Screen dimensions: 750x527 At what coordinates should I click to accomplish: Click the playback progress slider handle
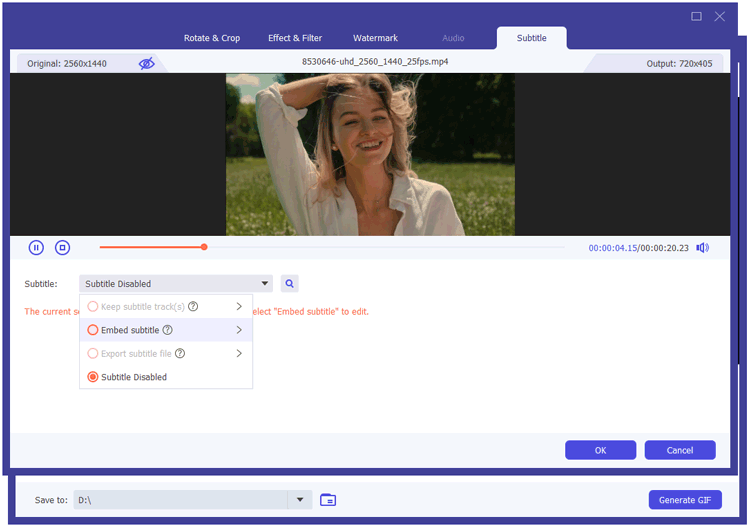click(x=204, y=247)
